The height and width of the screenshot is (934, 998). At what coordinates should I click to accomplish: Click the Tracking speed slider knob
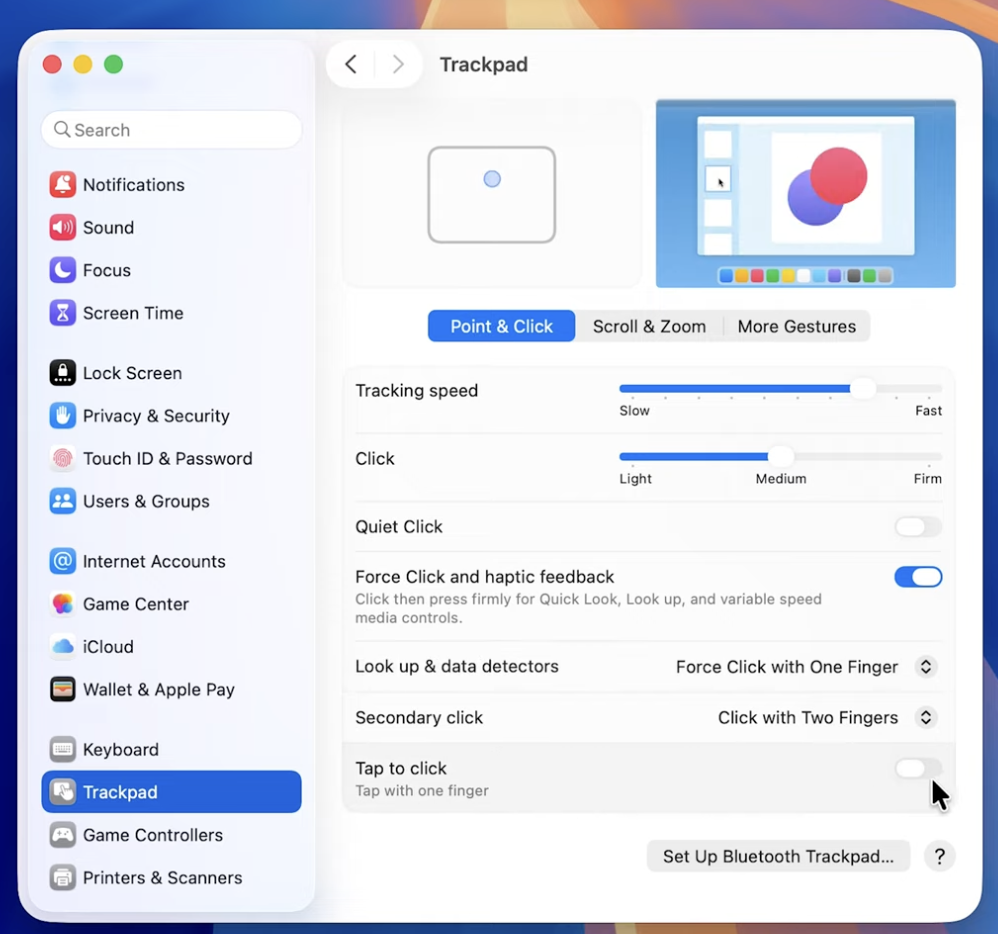[862, 388]
